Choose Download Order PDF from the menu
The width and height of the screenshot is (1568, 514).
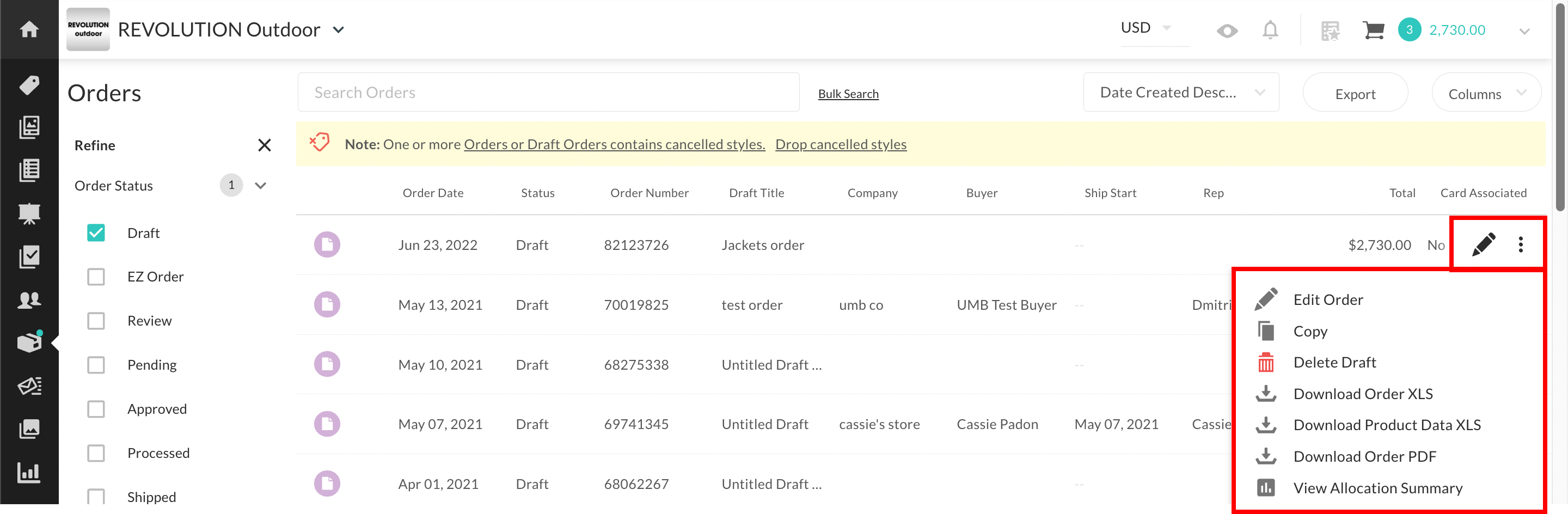point(1365,456)
